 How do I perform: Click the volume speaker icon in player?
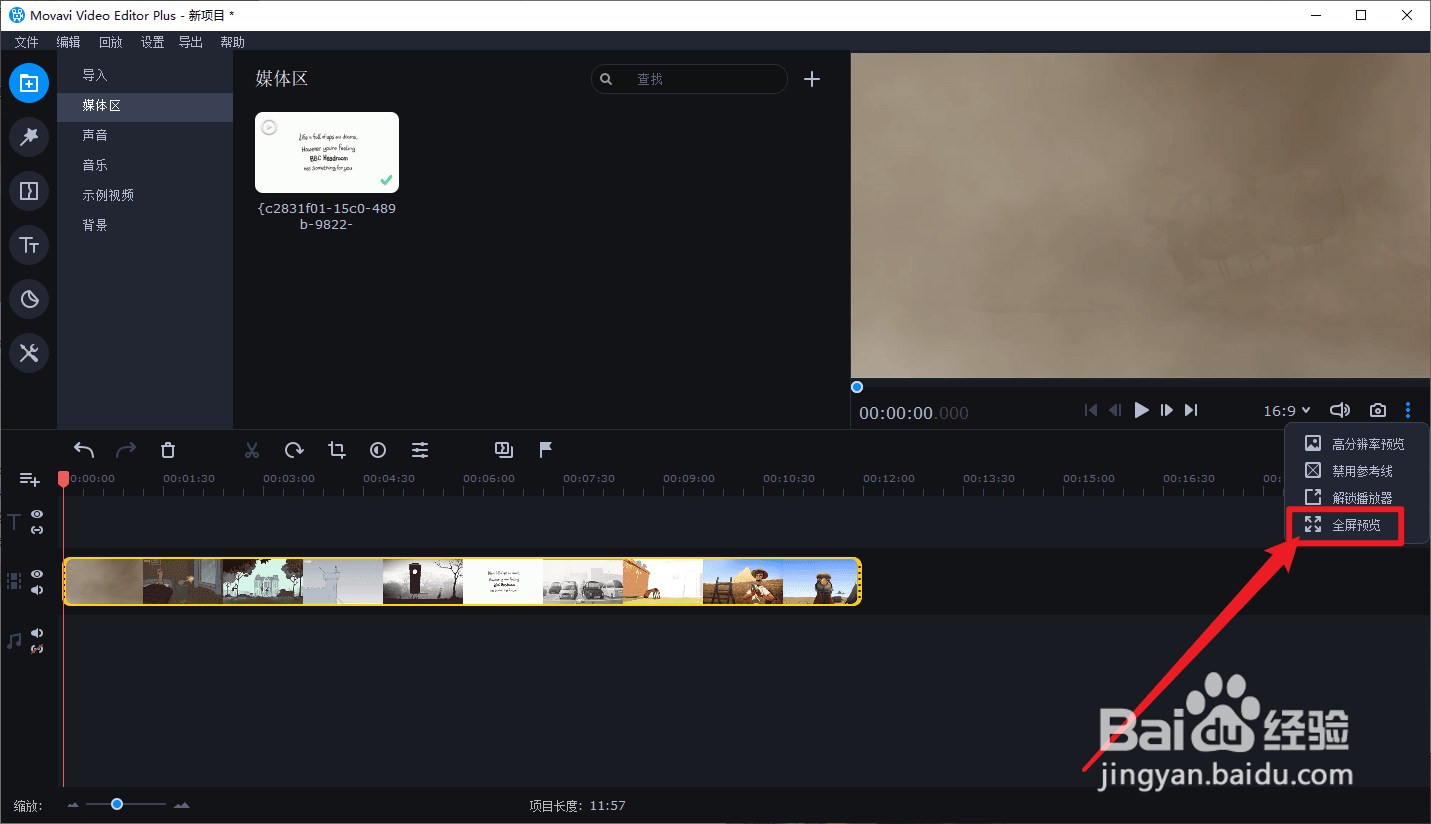[x=1340, y=410]
